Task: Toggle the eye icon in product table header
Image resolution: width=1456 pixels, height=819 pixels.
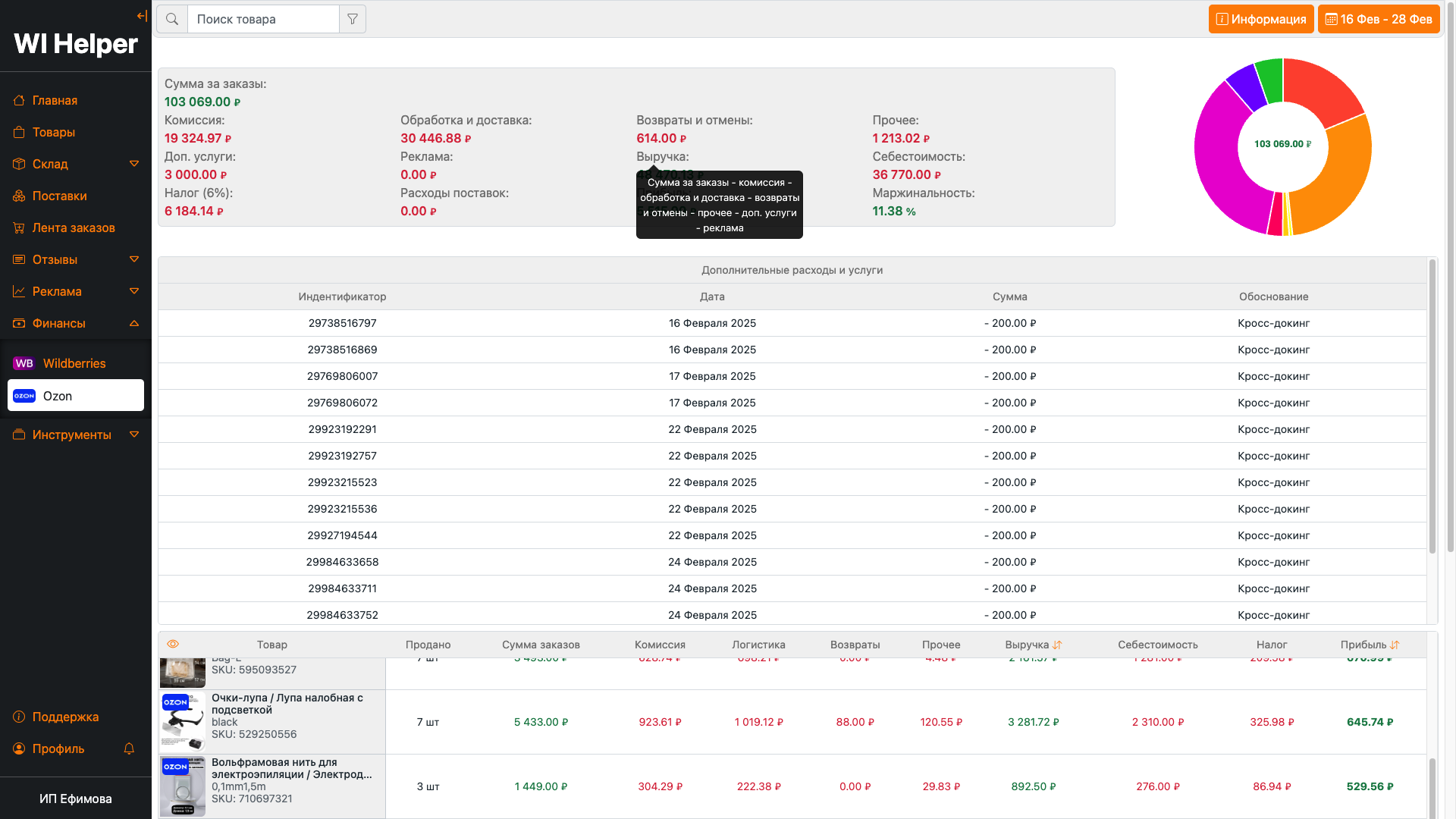Action: tap(173, 644)
